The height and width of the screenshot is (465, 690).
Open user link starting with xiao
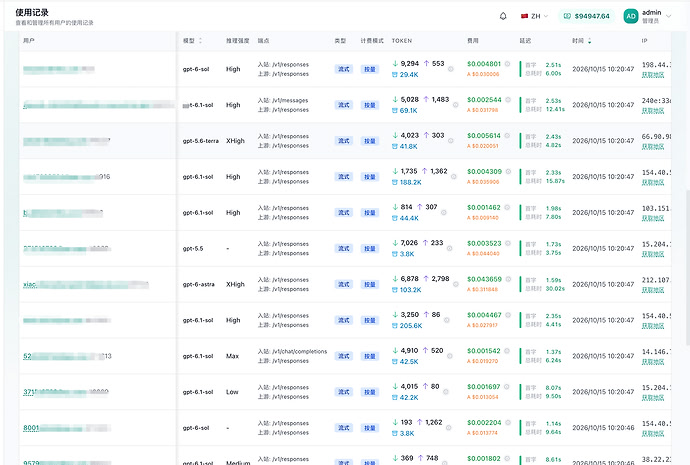[86, 285]
